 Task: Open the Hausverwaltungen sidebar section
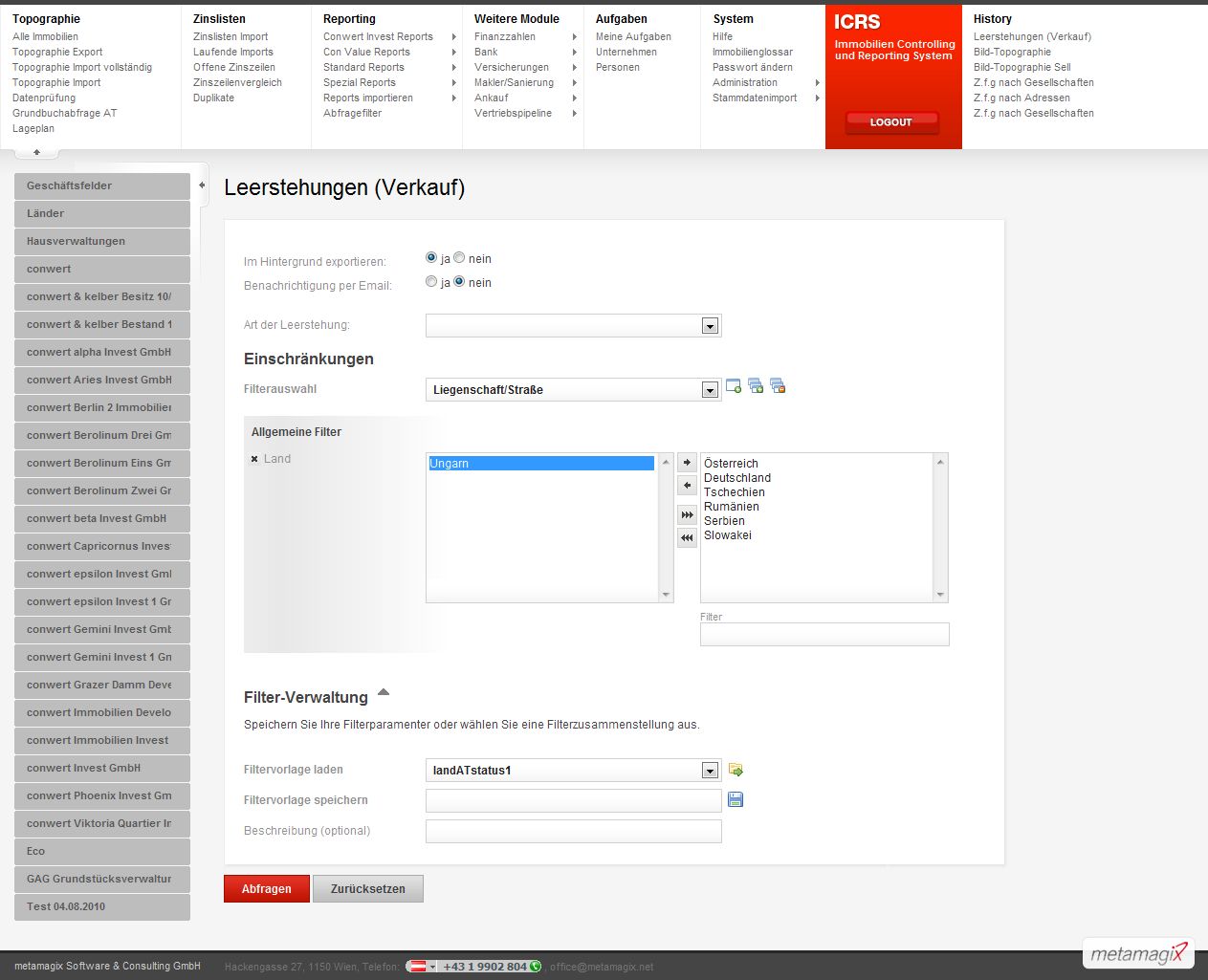102,241
